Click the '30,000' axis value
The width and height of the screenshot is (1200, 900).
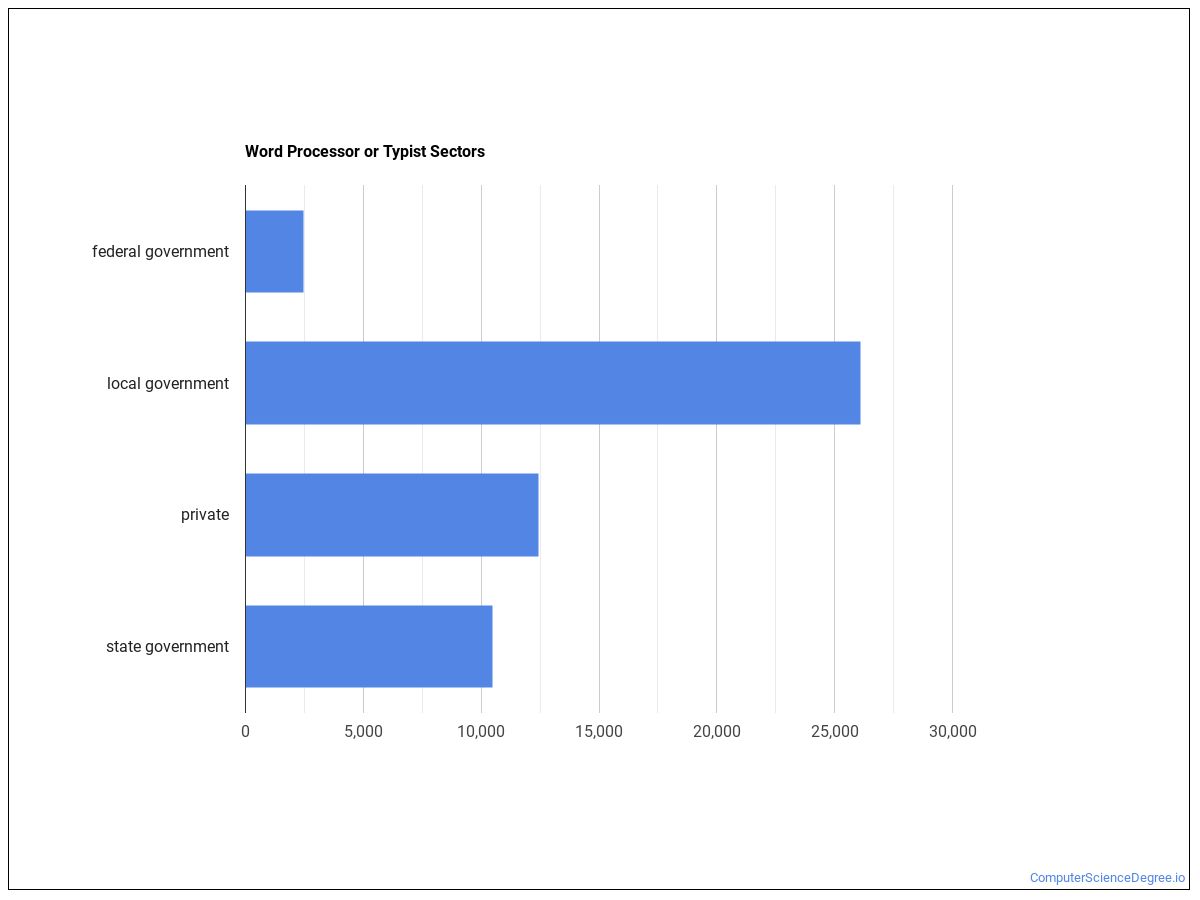[x=953, y=732]
